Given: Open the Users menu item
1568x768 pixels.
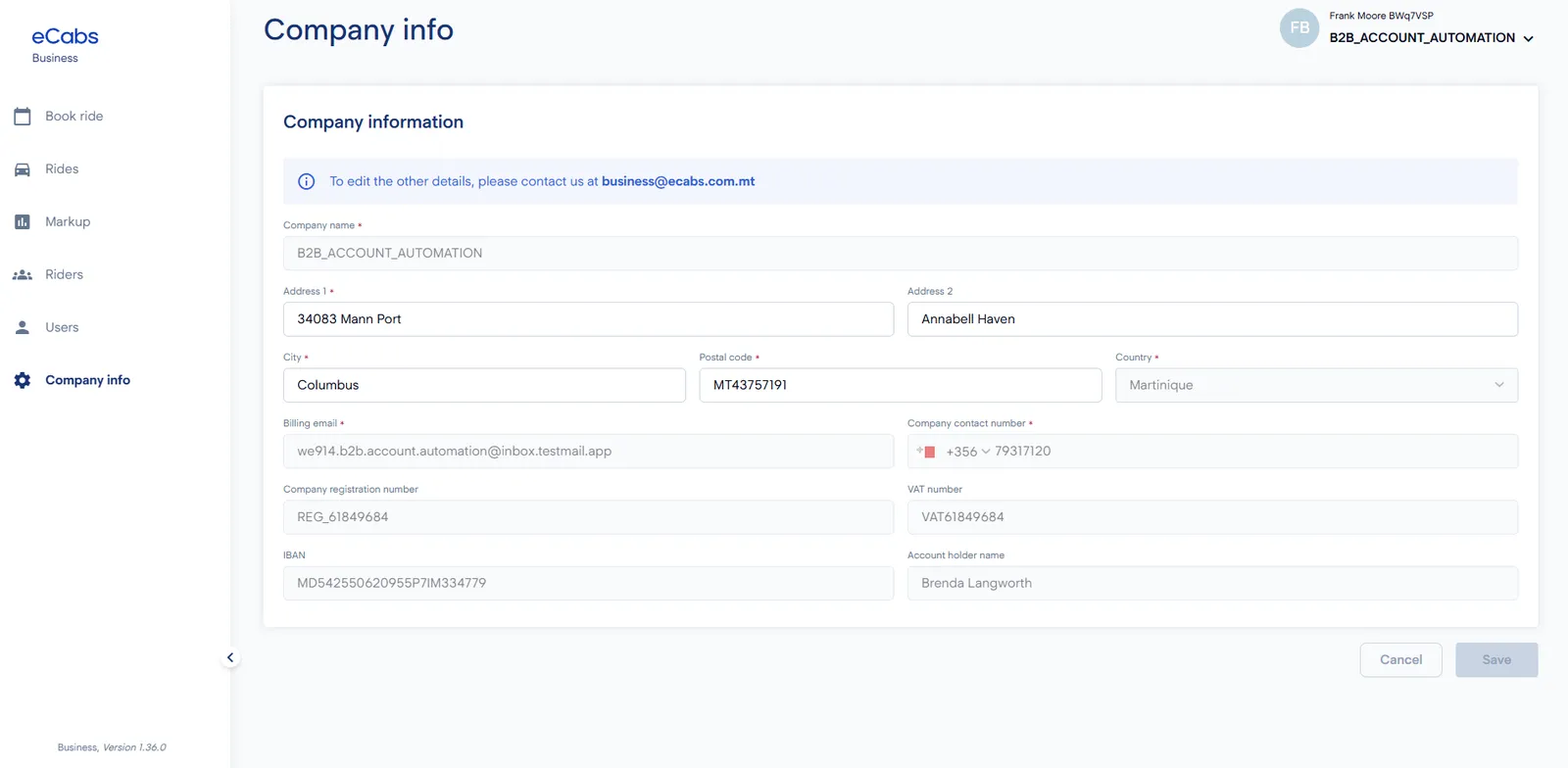Looking at the screenshot, I should pos(62,328).
